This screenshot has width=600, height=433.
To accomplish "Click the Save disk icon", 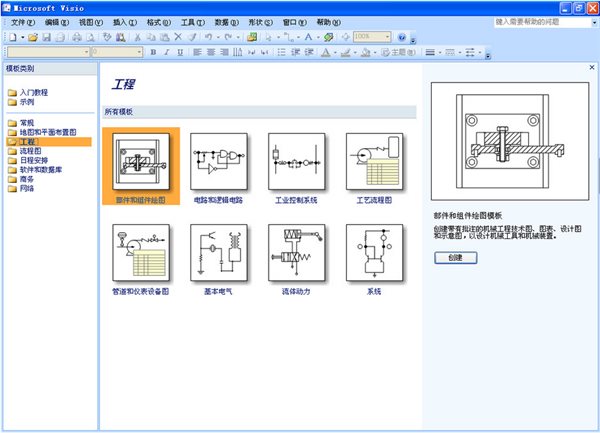I will coord(46,37).
